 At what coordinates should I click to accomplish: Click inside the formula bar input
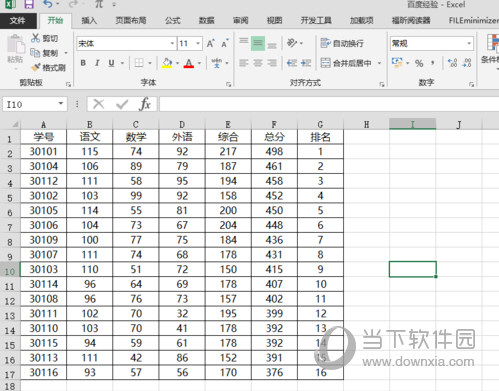(329, 104)
